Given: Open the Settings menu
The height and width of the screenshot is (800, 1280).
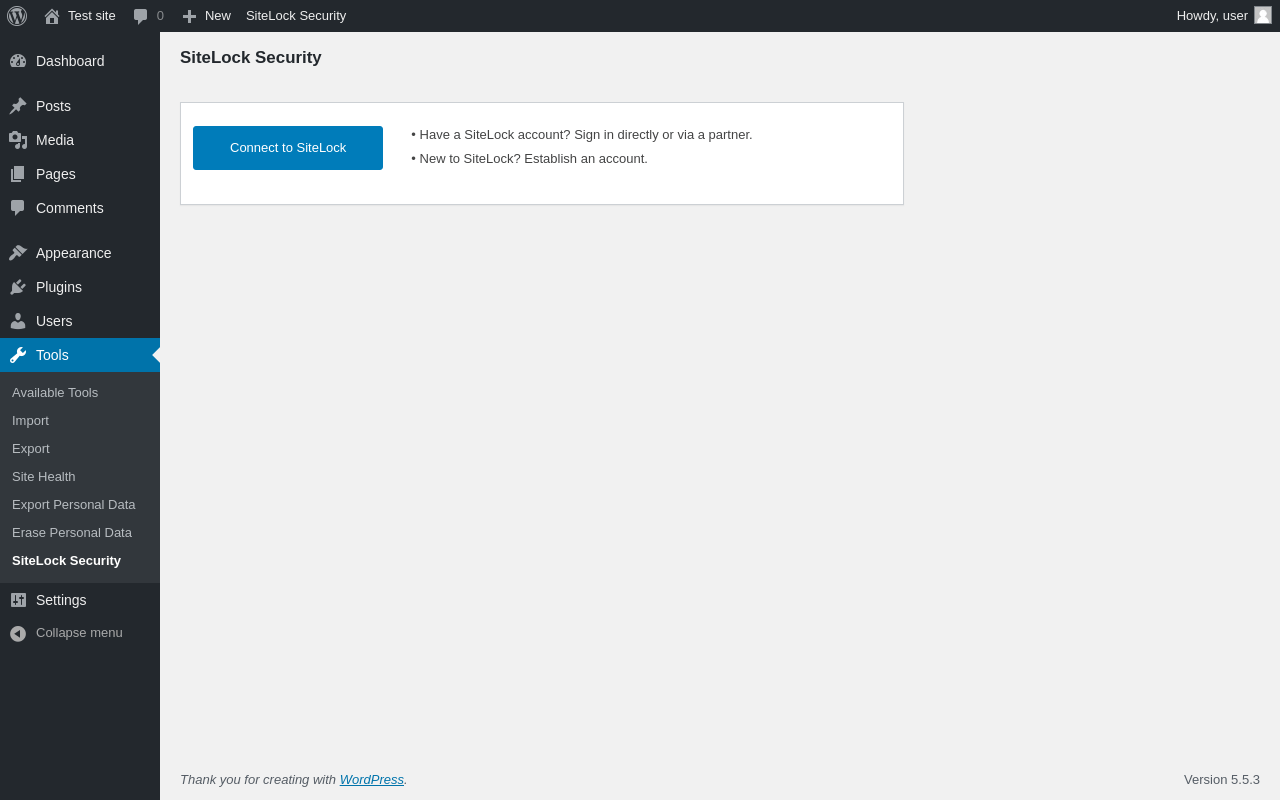Looking at the screenshot, I should point(61,600).
